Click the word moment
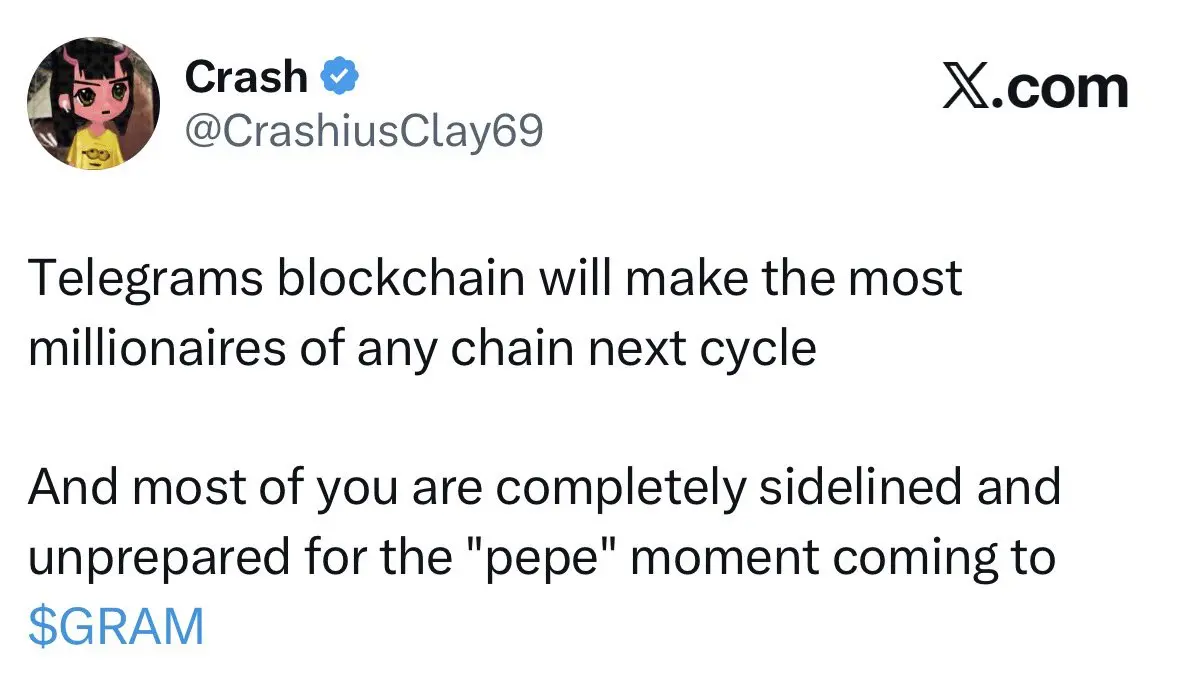1179x673 pixels. tap(724, 558)
